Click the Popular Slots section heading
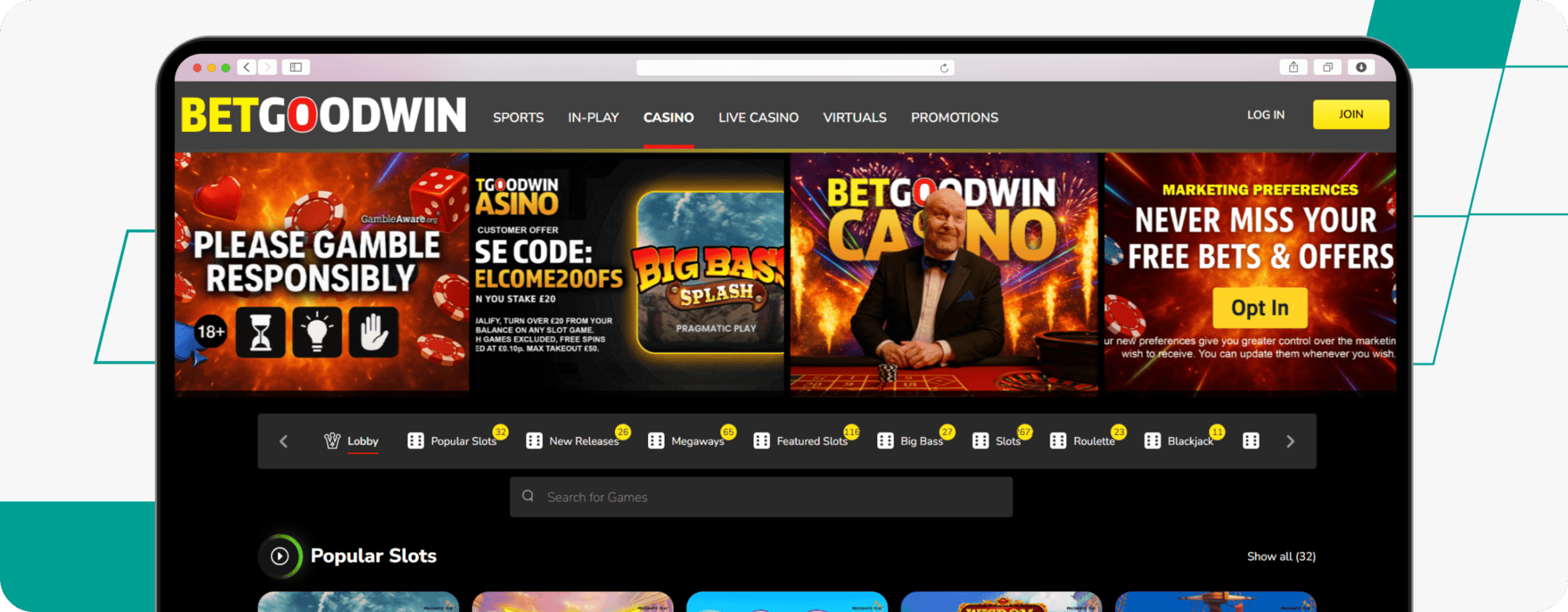This screenshot has height=612, width=1568. coord(374,556)
